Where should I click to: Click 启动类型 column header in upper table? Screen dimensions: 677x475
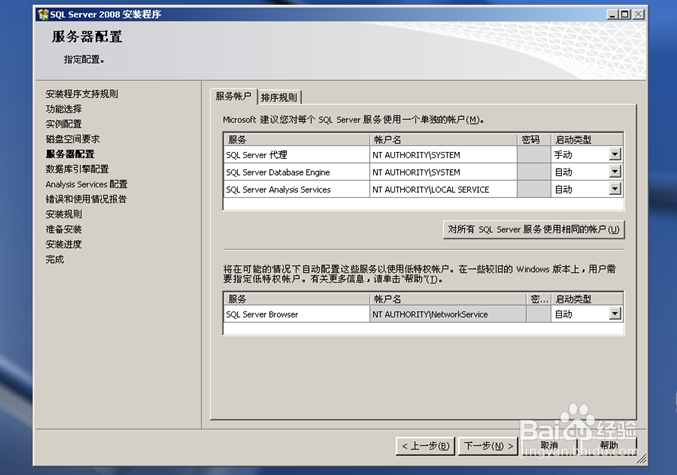587,139
